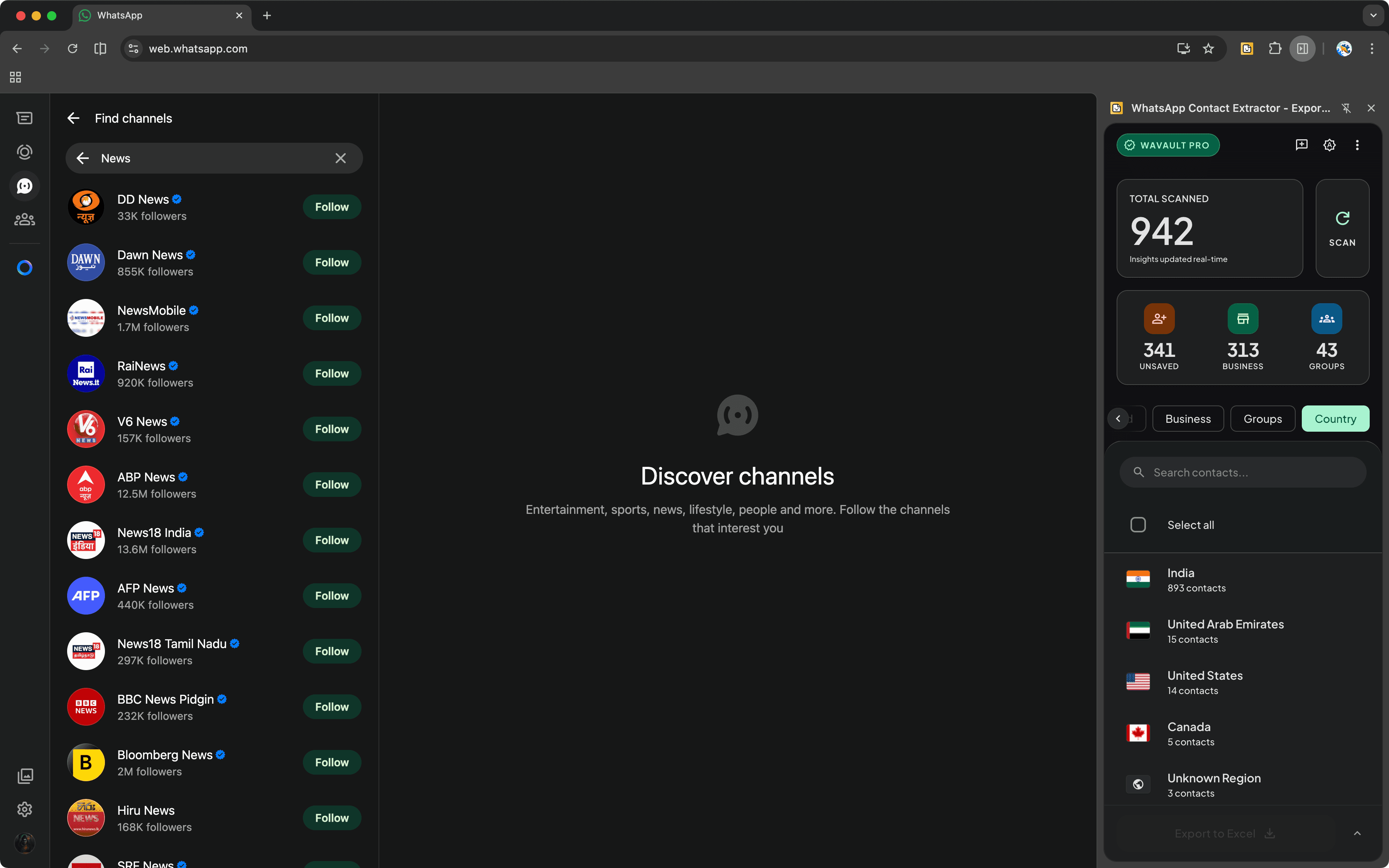Screen dimensions: 1389x868
Task: Select the Channels icon in the left sidebar
Action: pos(24,186)
